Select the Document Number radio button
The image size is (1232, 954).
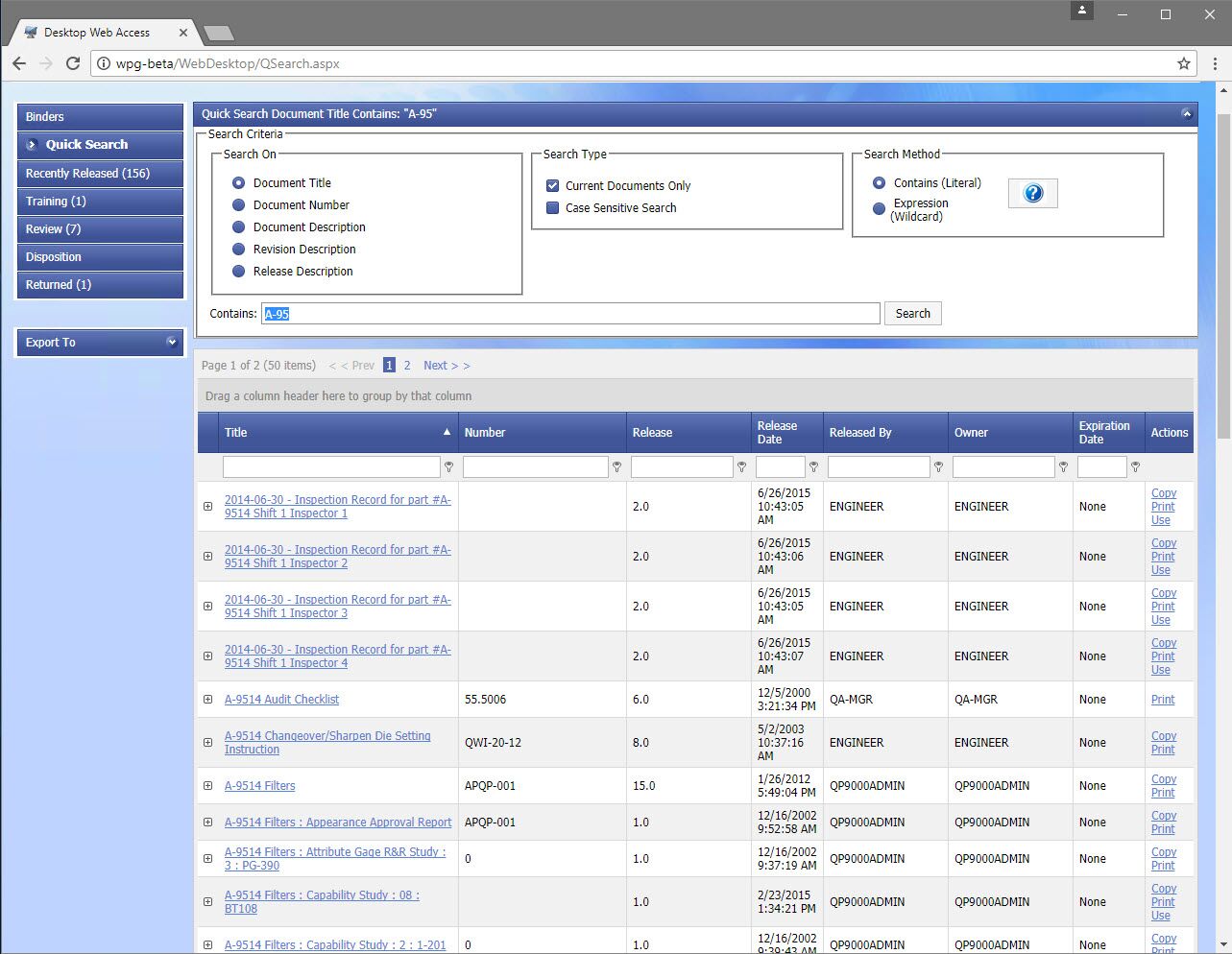point(239,204)
